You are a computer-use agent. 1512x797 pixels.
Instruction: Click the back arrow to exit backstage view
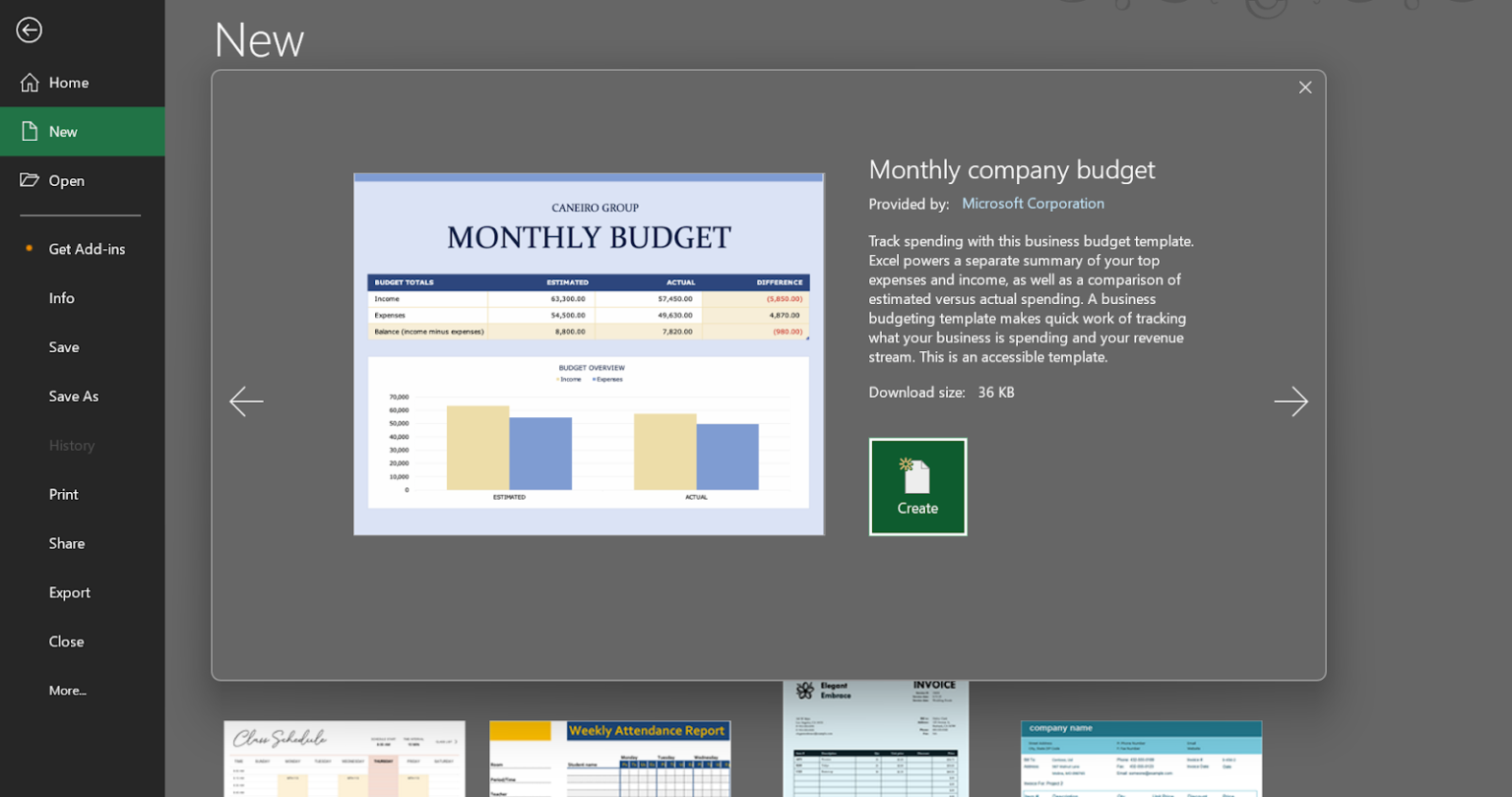point(29,30)
